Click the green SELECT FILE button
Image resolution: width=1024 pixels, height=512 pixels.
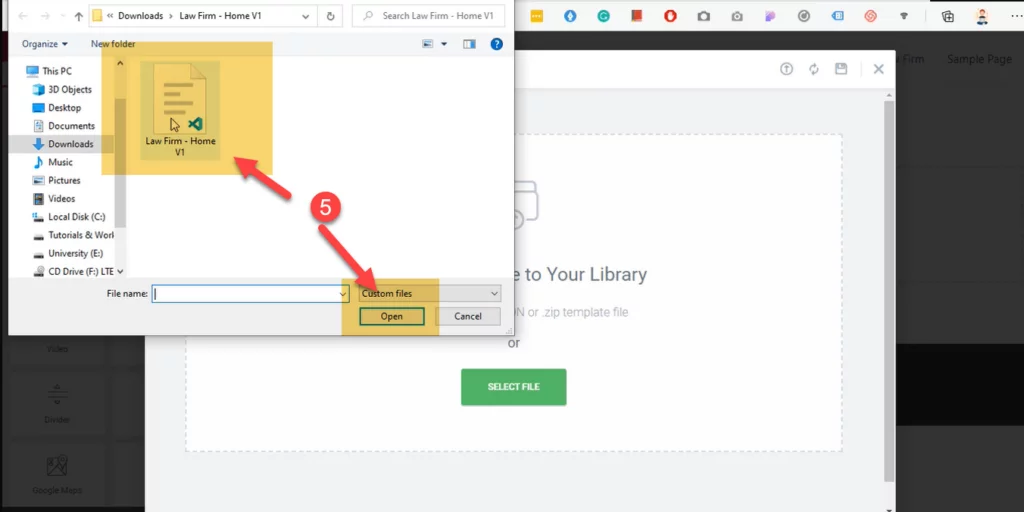(513, 387)
